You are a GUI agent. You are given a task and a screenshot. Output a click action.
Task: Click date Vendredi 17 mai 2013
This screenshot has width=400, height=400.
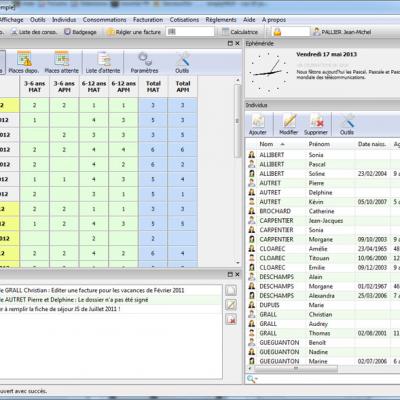click(327, 54)
